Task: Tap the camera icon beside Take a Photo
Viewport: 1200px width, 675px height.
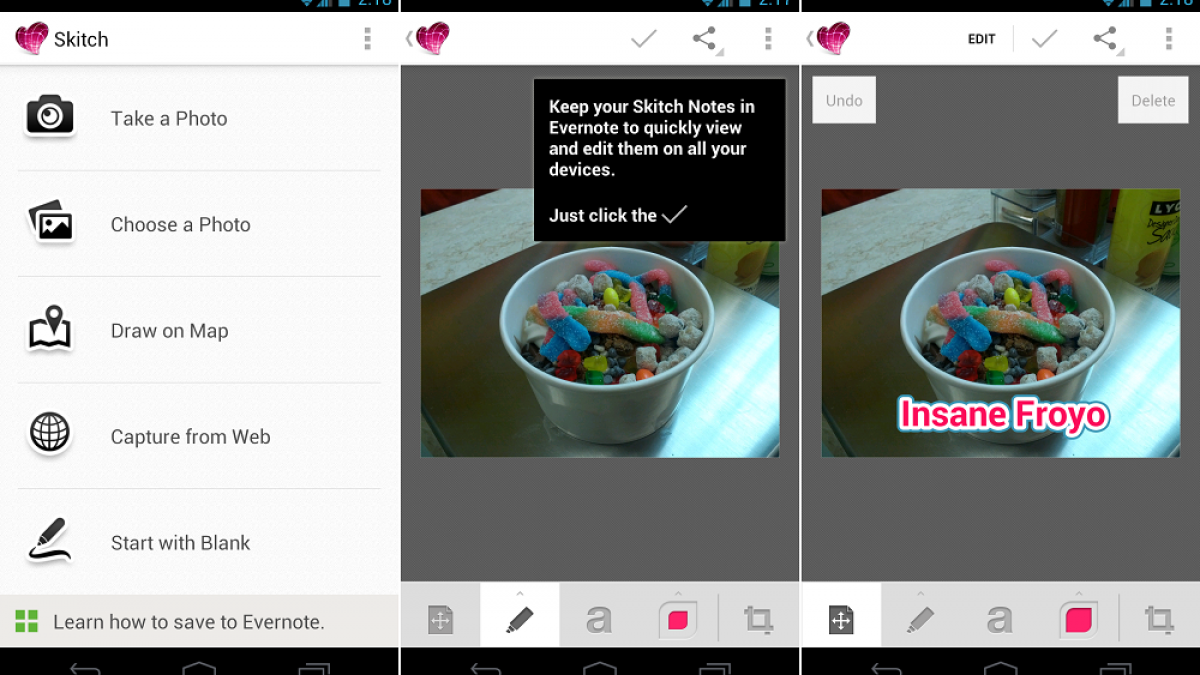Action: pos(49,116)
